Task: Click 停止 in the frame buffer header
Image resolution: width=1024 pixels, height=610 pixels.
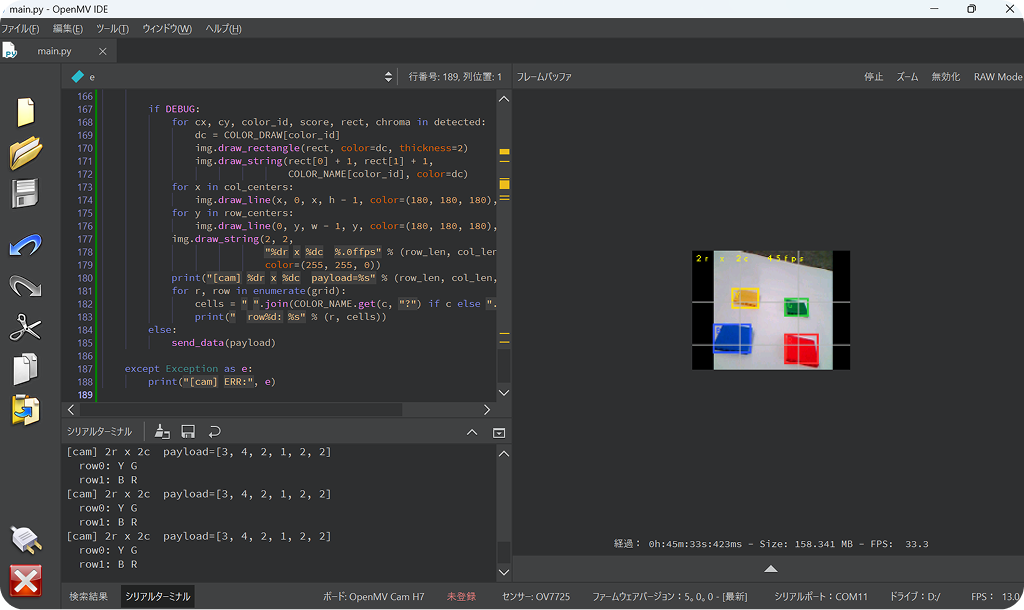Action: (x=873, y=76)
